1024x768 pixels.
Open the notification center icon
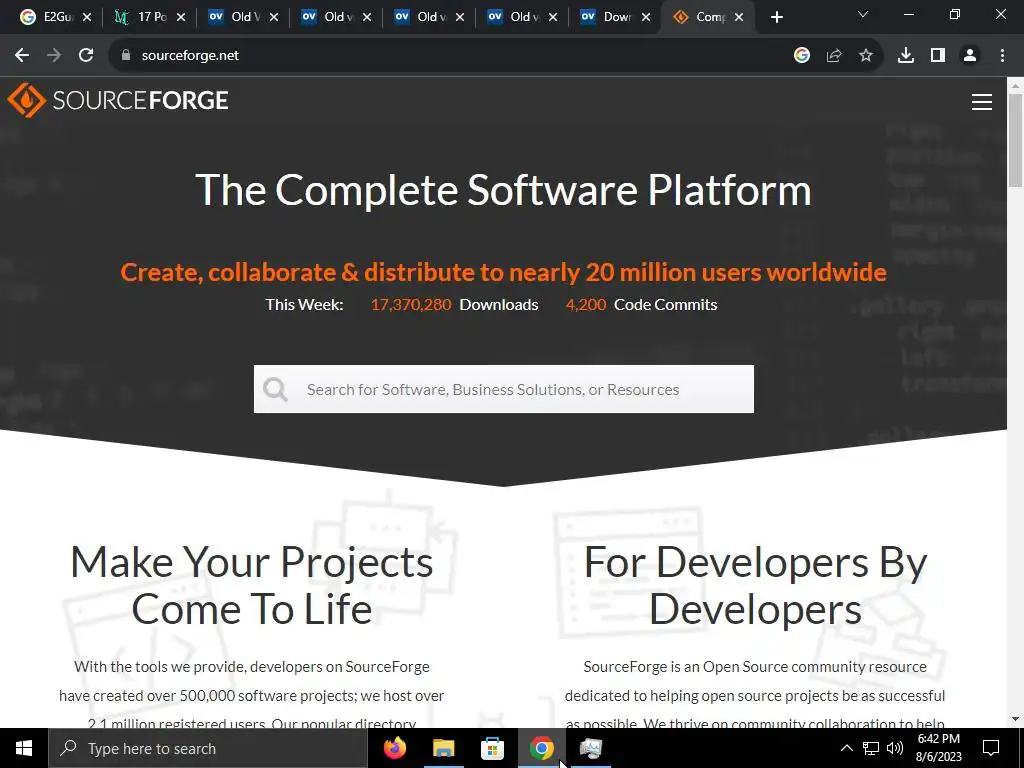pos(991,748)
